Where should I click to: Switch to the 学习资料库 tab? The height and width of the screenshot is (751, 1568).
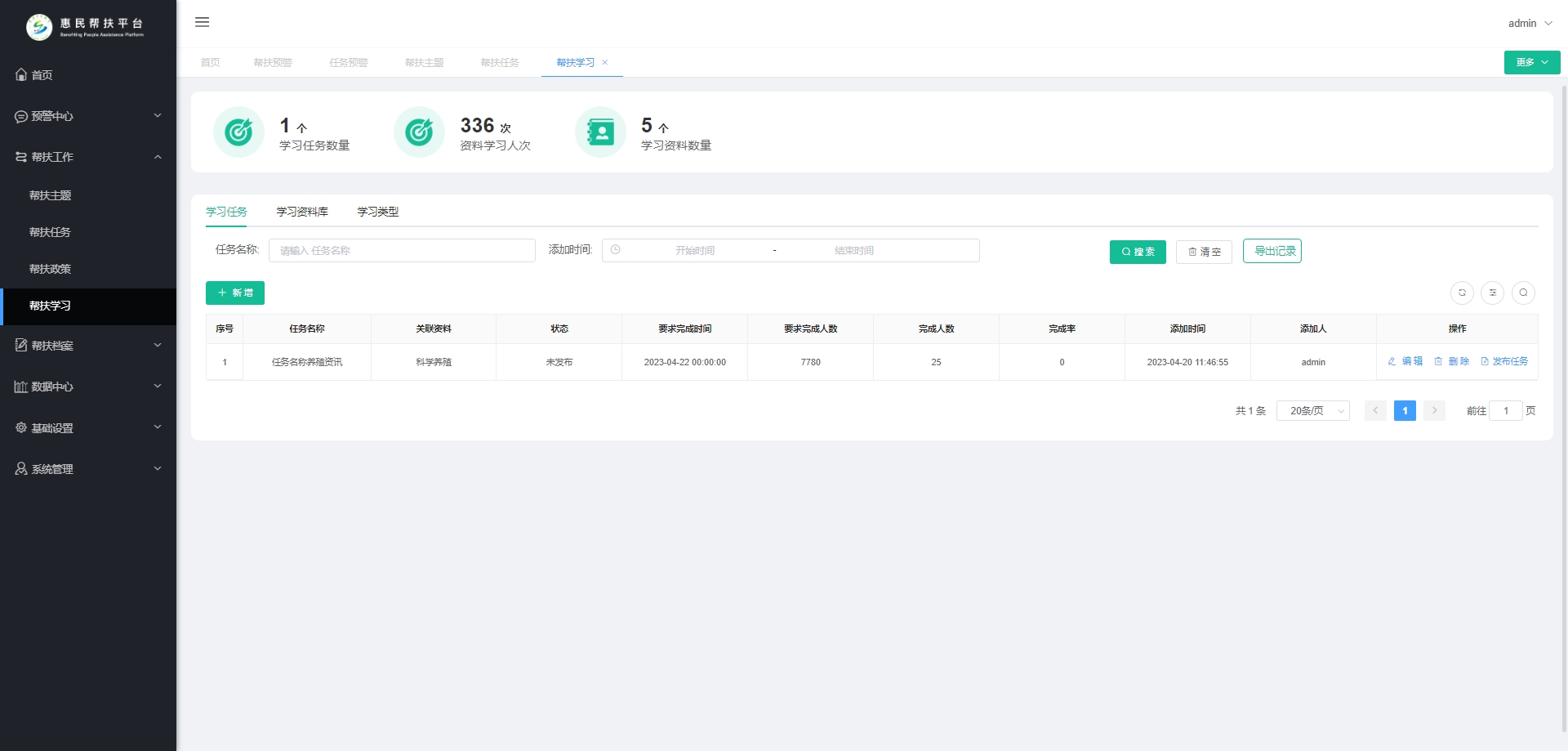302,212
